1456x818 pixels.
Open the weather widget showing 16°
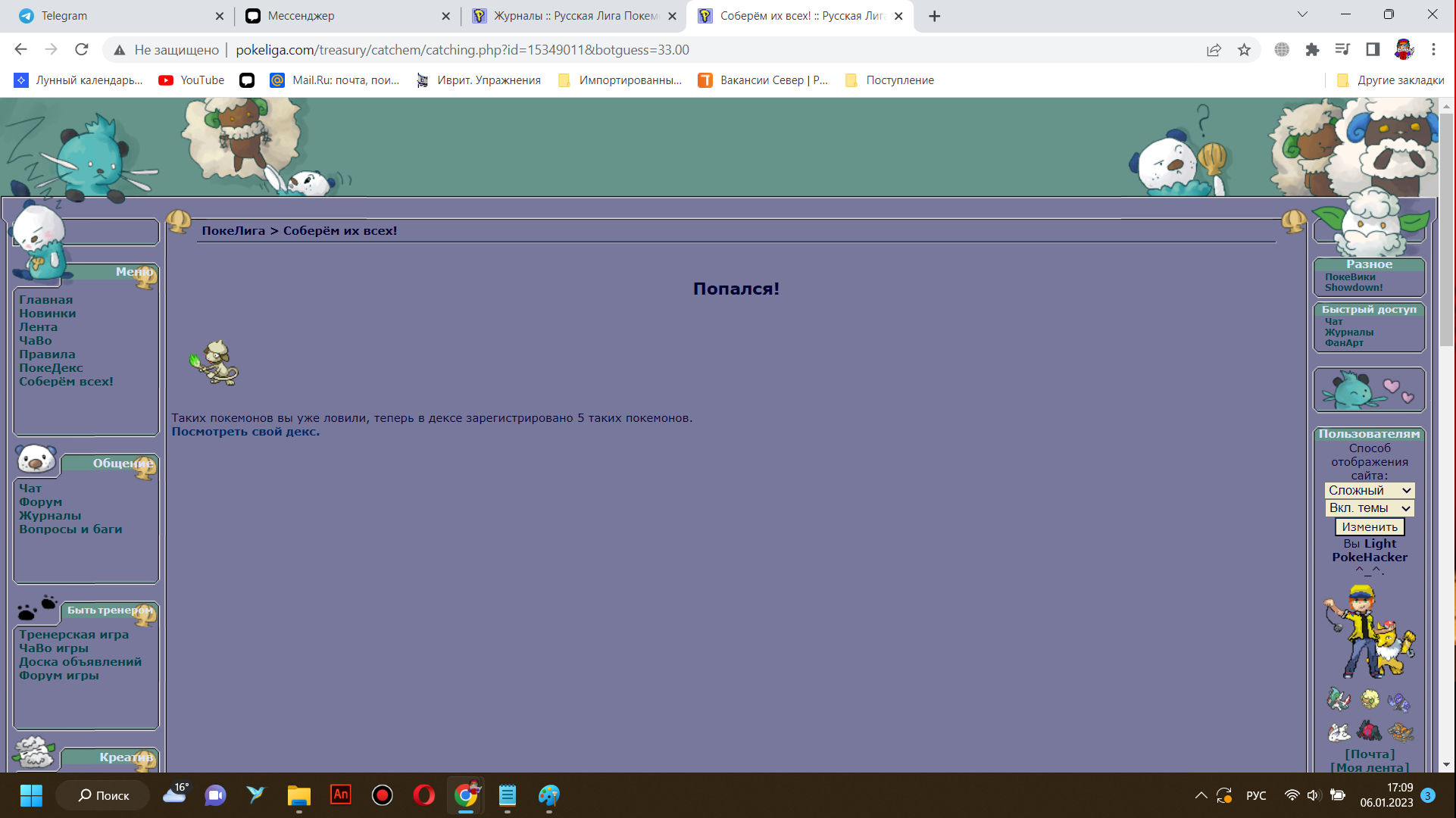176,795
